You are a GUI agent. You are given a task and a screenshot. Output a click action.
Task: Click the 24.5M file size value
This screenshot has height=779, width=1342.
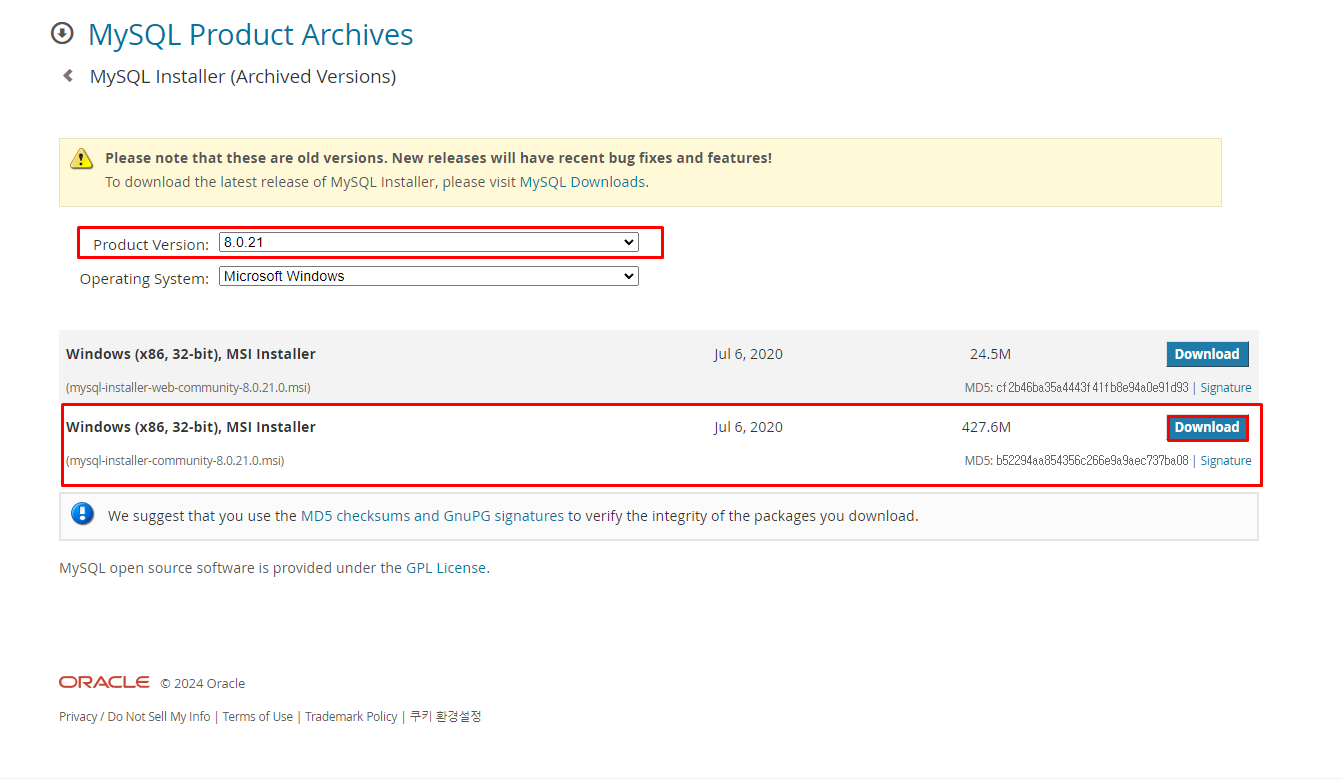tap(990, 354)
